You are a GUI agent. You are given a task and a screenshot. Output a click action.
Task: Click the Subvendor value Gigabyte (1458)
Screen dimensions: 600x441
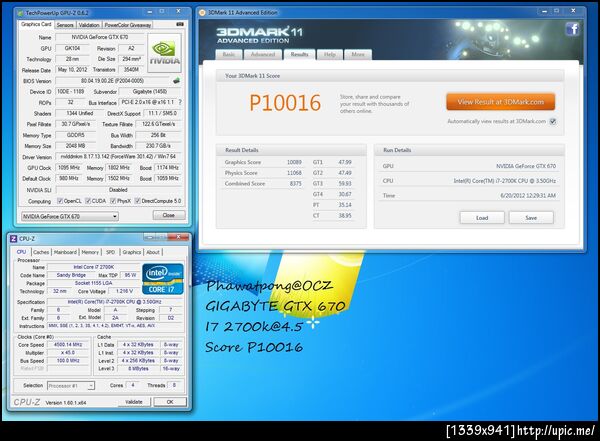(x=150, y=91)
